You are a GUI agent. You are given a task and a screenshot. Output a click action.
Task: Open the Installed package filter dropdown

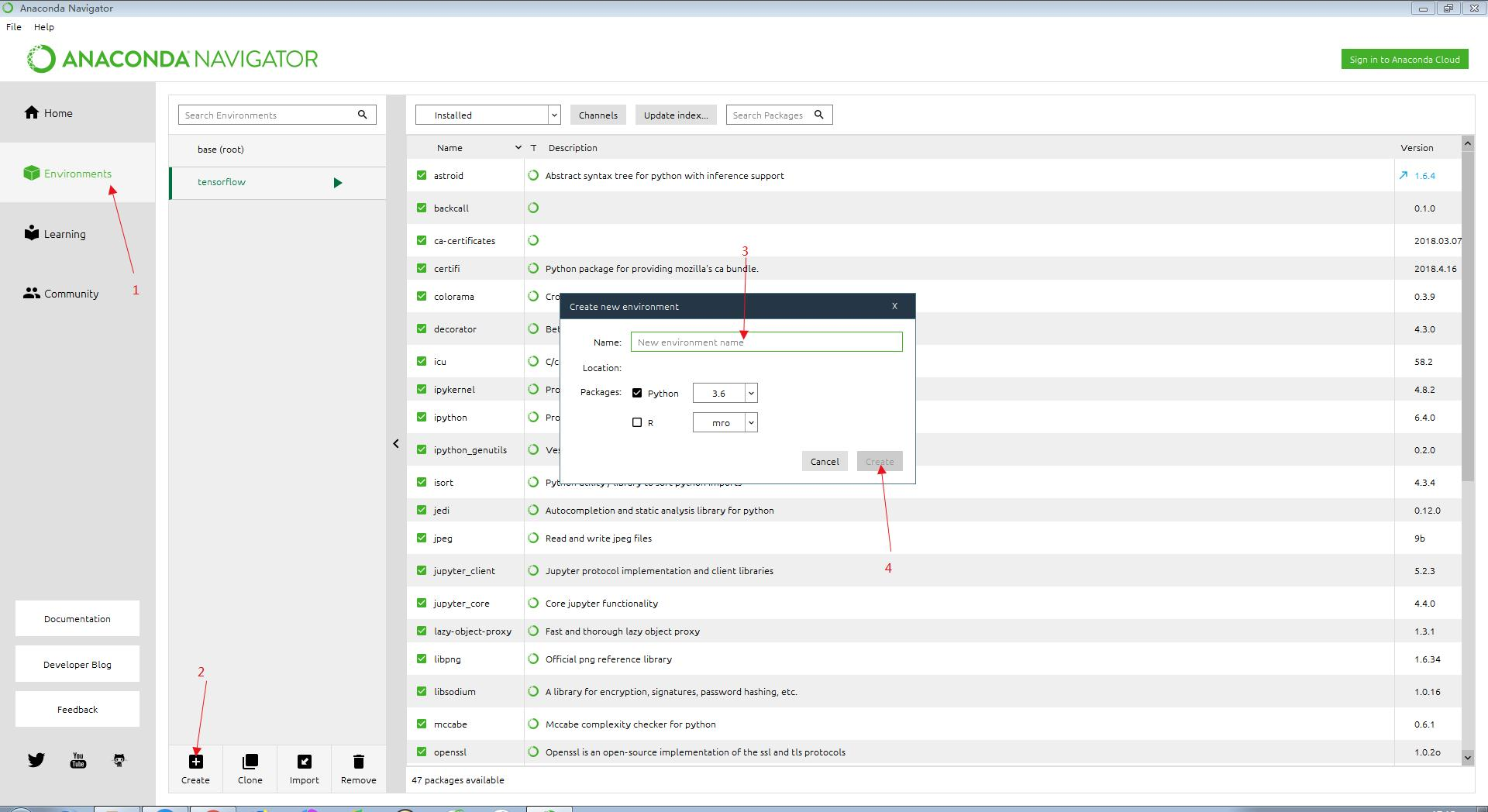pos(488,115)
